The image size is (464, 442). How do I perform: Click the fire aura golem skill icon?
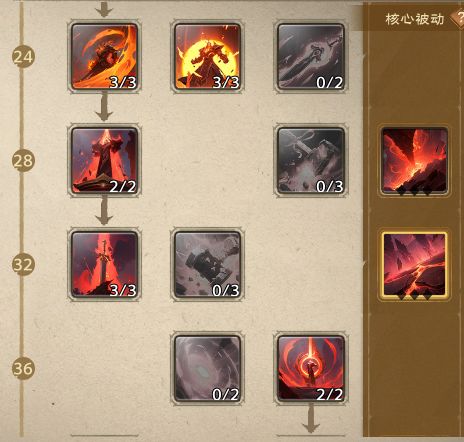coord(207,56)
